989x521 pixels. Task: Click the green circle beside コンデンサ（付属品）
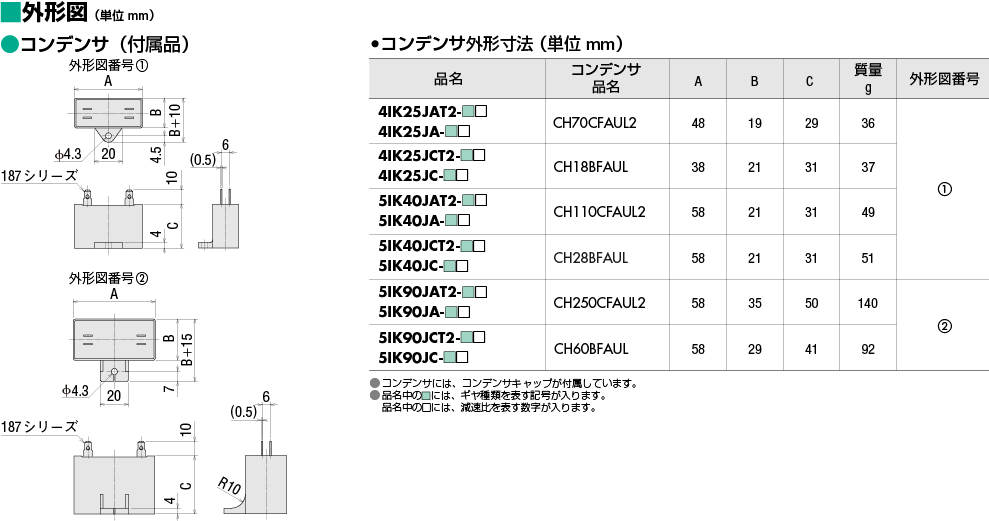(10, 46)
